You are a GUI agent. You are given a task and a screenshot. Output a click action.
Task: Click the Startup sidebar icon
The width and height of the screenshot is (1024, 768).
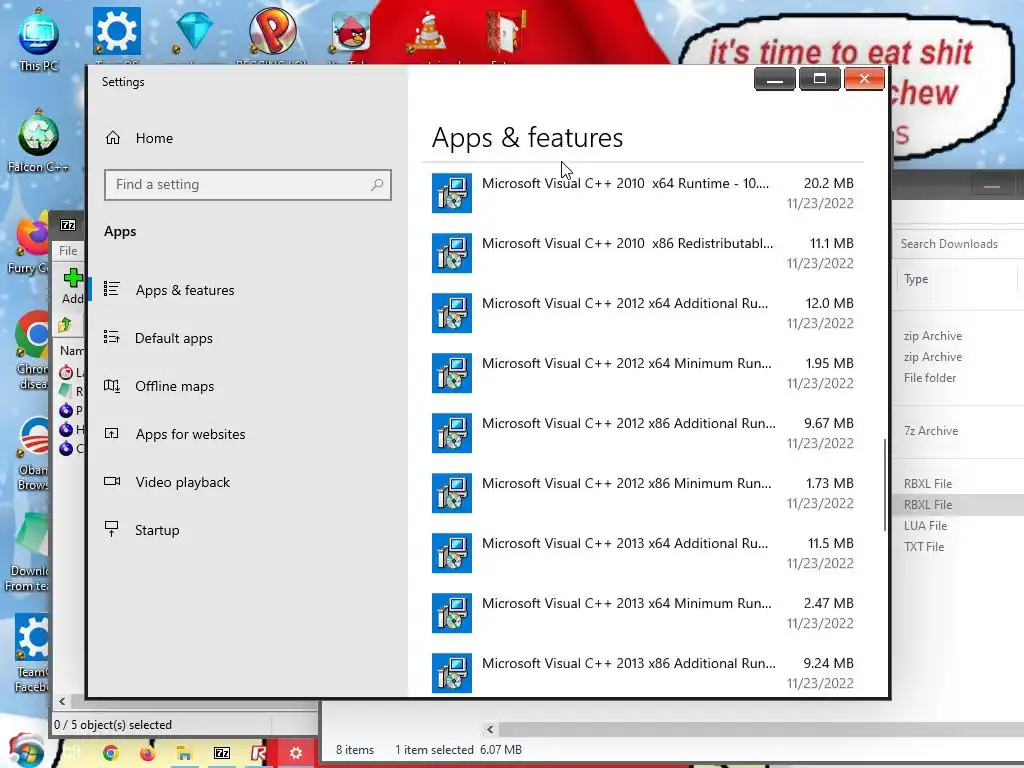(112, 529)
